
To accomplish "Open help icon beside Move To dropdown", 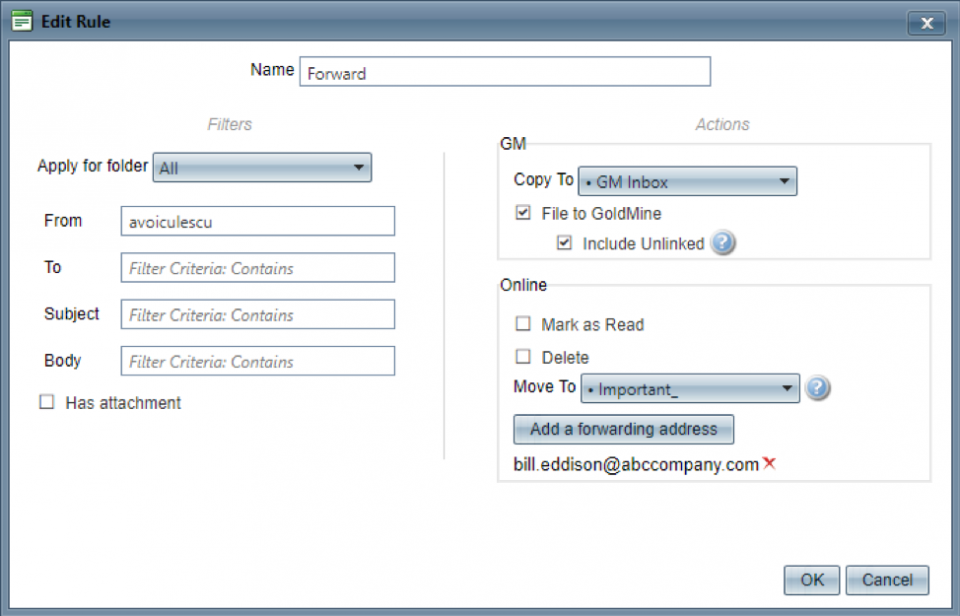I will [817, 388].
